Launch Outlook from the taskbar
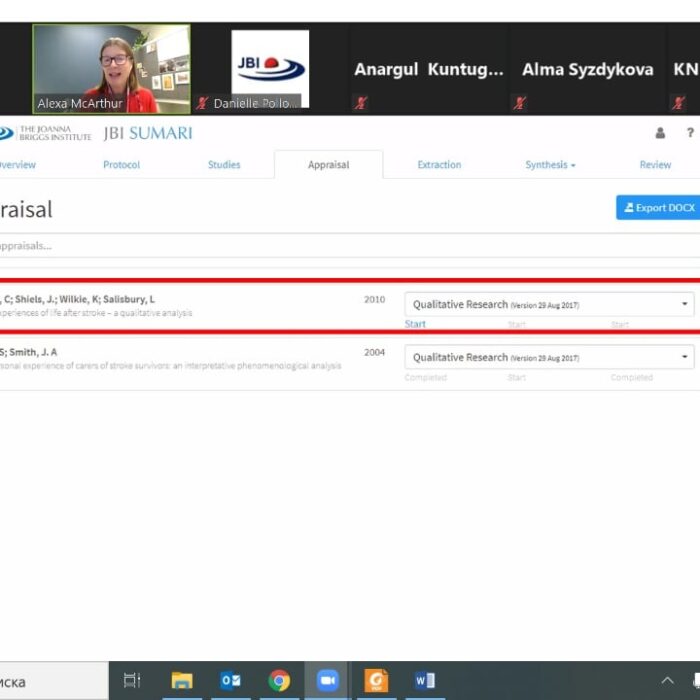The image size is (700, 700). pos(230,681)
